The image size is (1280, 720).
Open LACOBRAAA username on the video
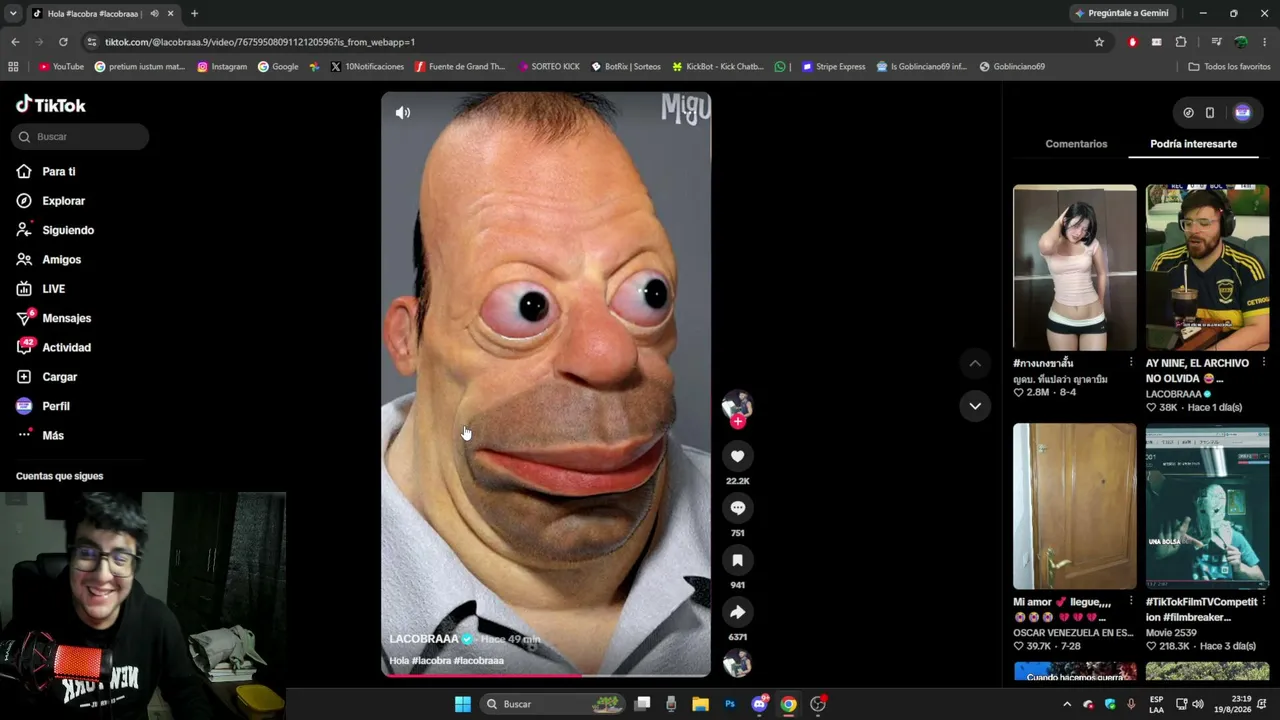tap(424, 639)
